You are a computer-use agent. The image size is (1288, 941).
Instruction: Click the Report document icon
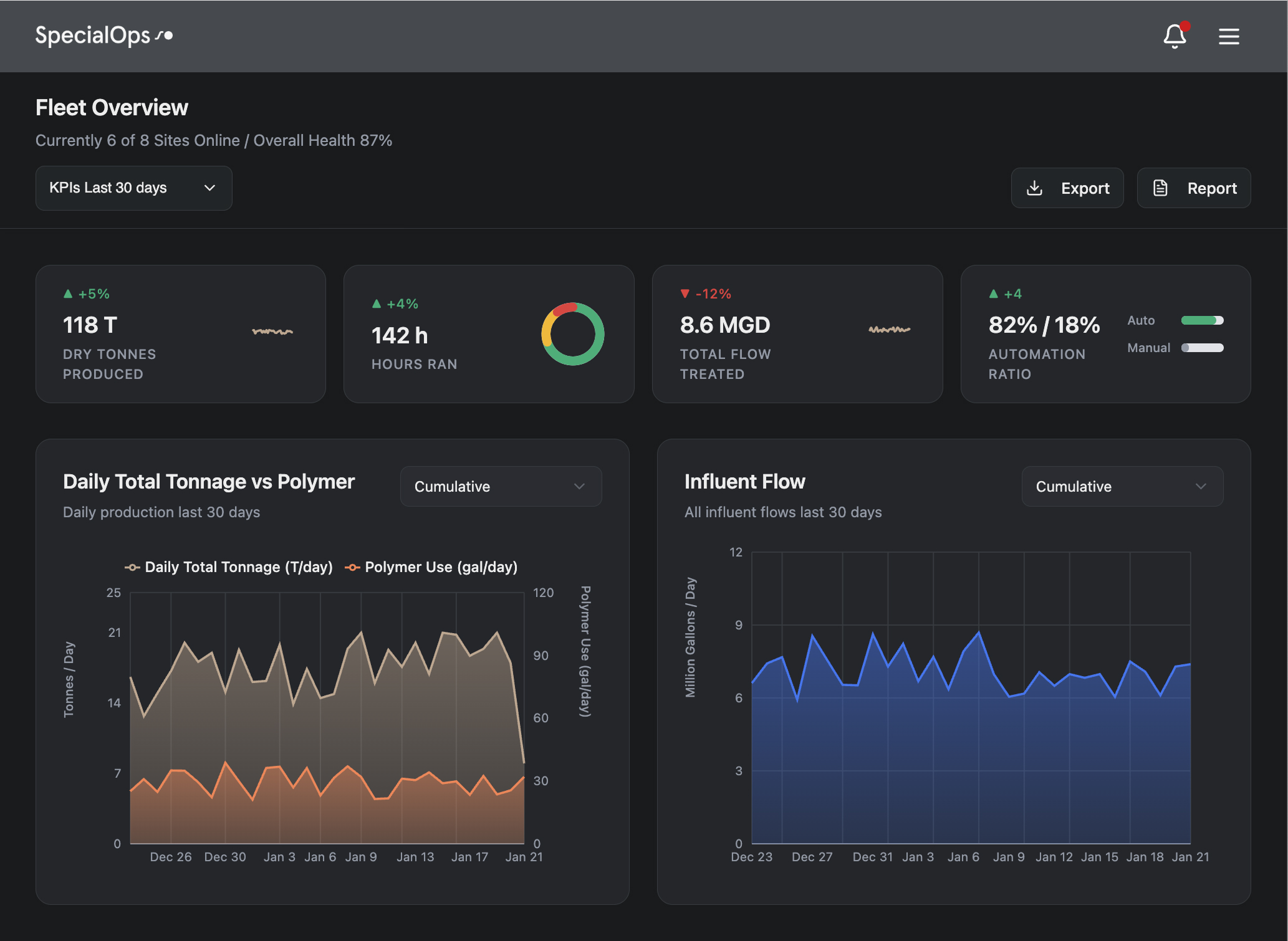click(1160, 188)
